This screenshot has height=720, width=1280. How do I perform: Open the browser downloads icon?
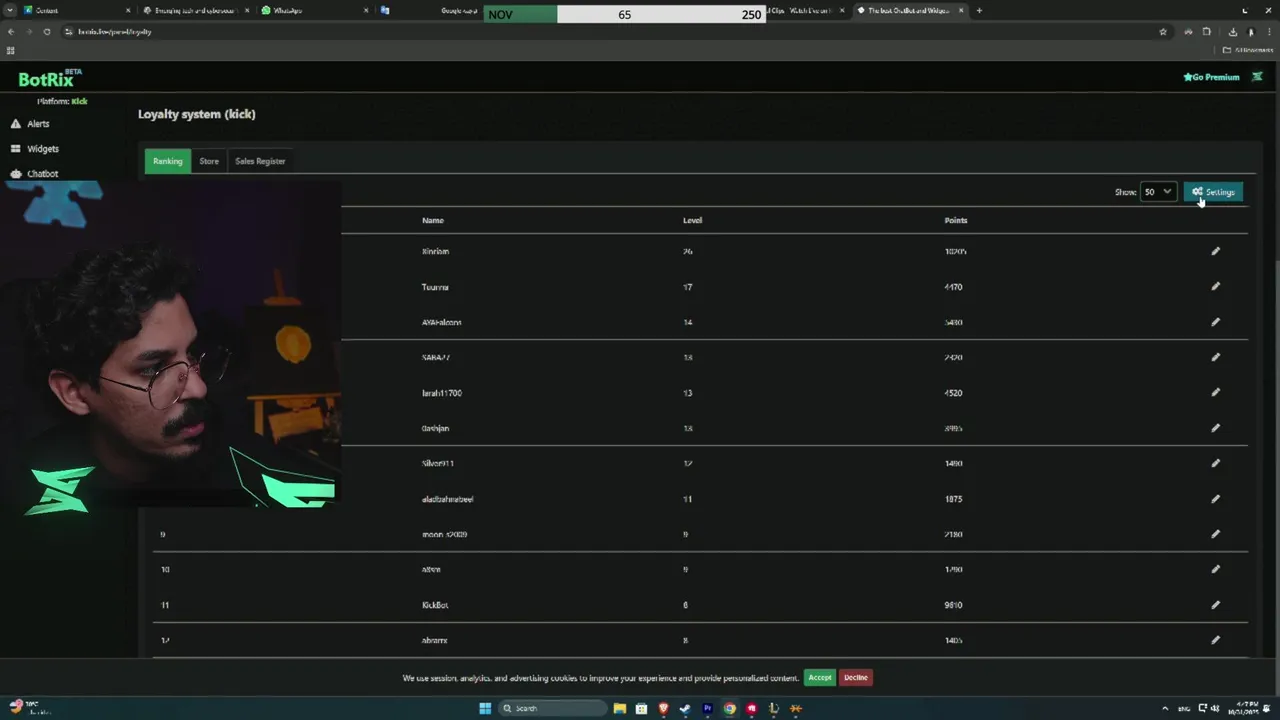[1232, 32]
